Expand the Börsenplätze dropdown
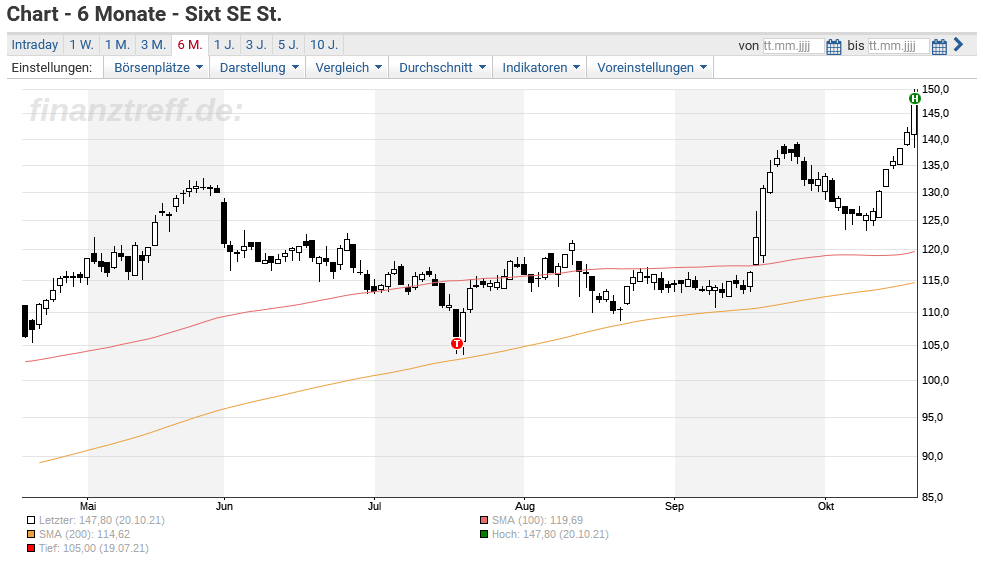983x564 pixels. click(x=157, y=68)
